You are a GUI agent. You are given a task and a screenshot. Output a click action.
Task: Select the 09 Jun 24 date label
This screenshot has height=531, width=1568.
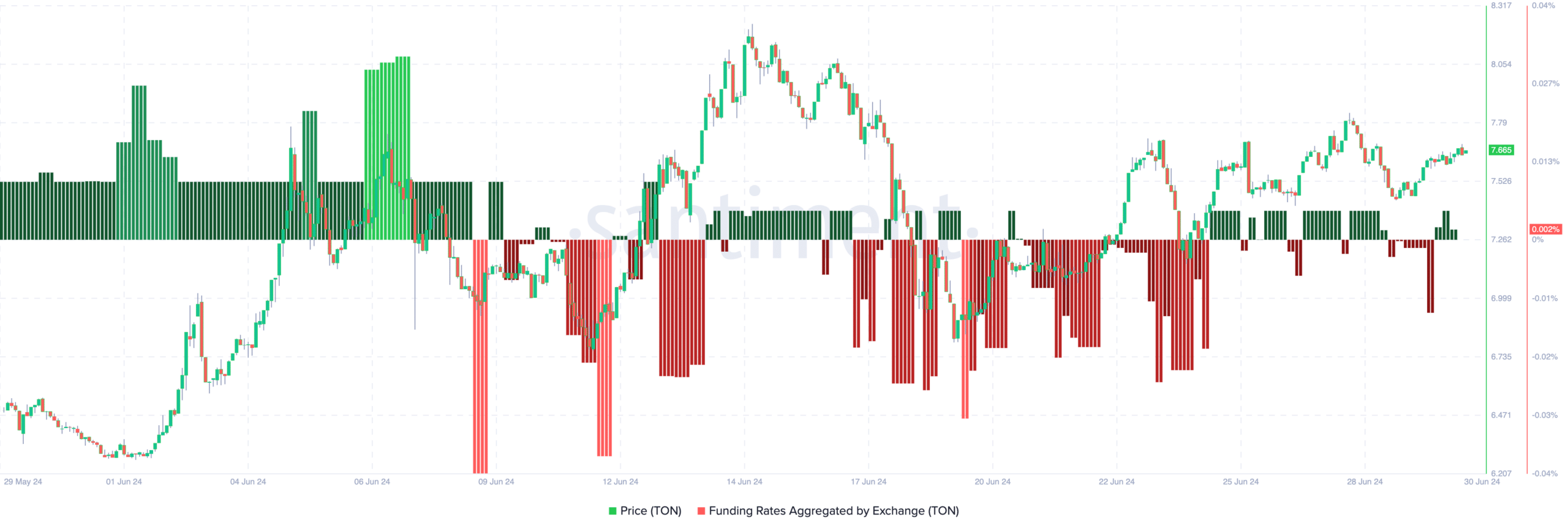click(496, 481)
